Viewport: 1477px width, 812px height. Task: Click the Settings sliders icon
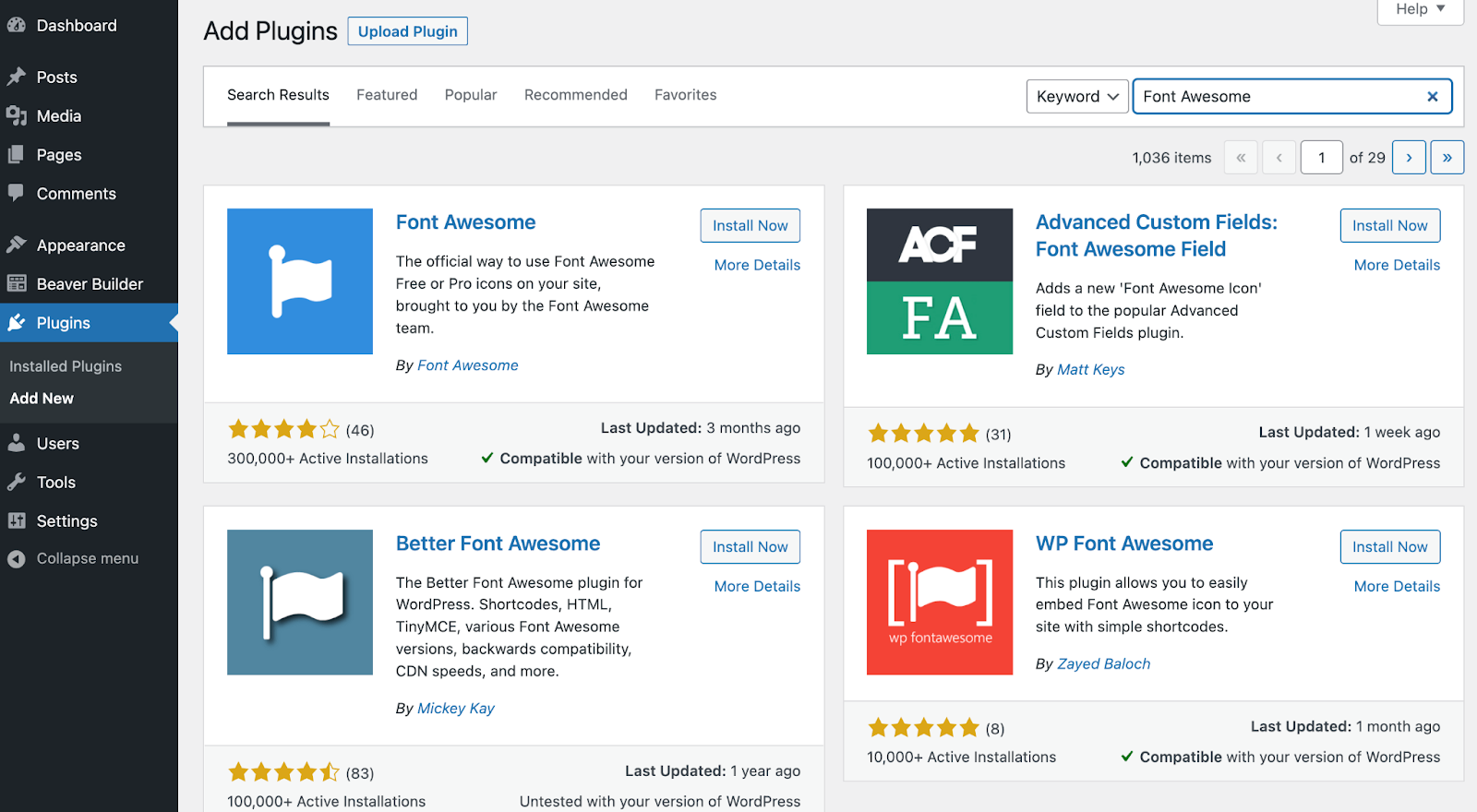tap(16, 520)
